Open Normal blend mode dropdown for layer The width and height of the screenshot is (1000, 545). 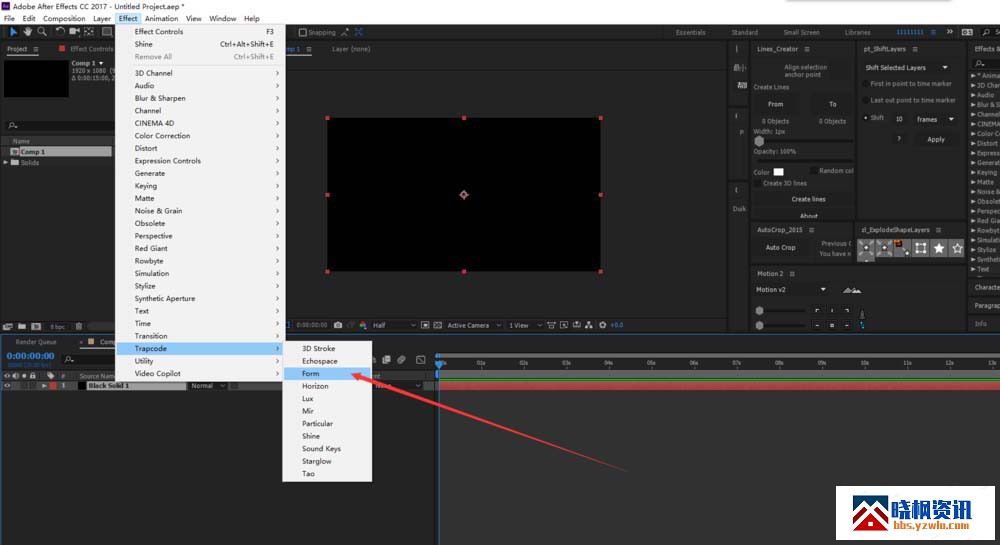(208, 386)
